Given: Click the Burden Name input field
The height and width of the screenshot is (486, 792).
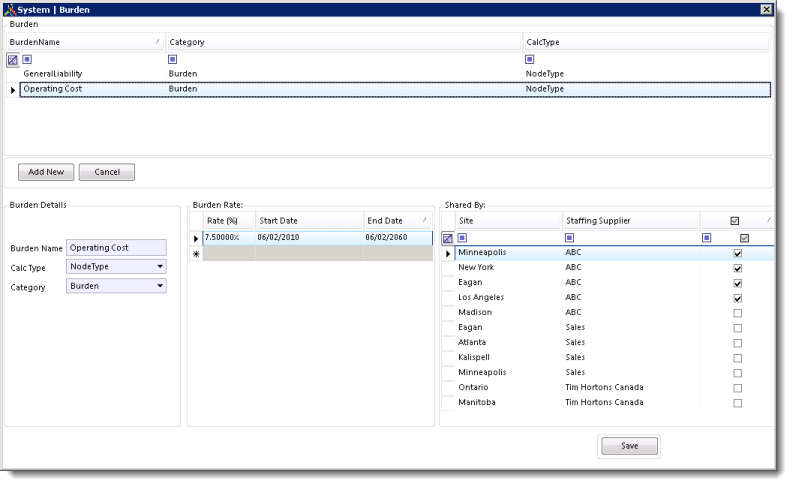Looking at the screenshot, I should pos(116,248).
